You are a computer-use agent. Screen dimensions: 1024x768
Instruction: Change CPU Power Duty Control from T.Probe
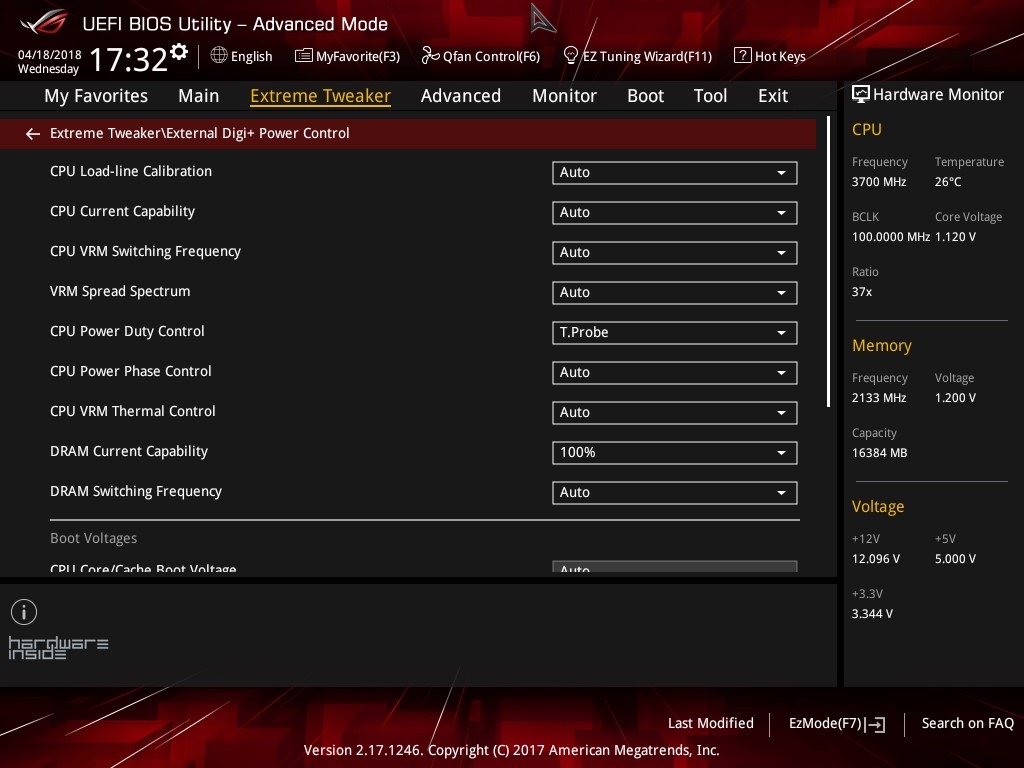point(675,332)
